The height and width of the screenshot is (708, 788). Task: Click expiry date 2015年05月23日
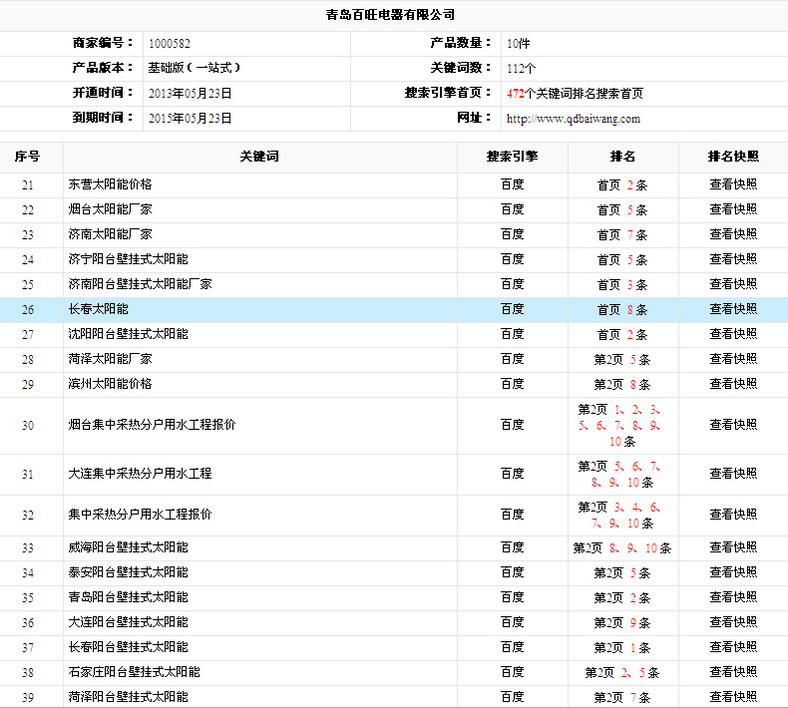pyautogui.click(x=190, y=119)
